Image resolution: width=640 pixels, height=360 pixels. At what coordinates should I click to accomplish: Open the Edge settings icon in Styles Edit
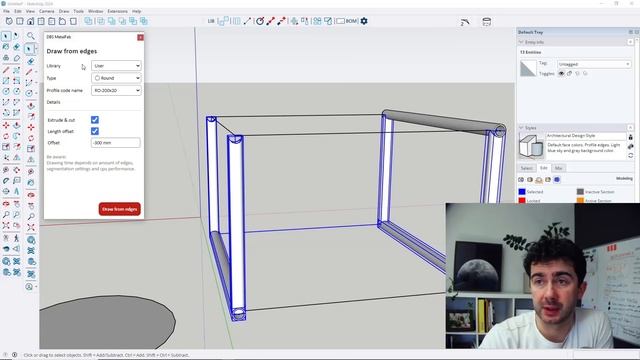pyautogui.click(x=521, y=180)
